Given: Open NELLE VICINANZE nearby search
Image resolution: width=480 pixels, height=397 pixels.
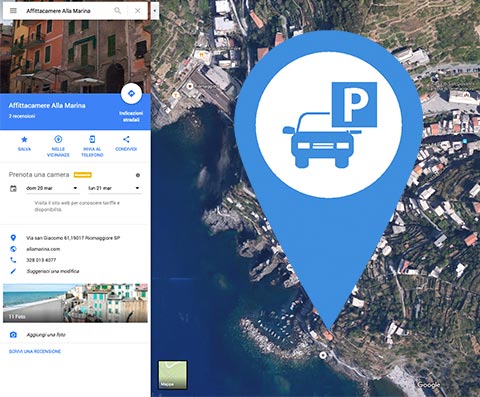Looking at the screenshot, I should click(x=58, y=146).
